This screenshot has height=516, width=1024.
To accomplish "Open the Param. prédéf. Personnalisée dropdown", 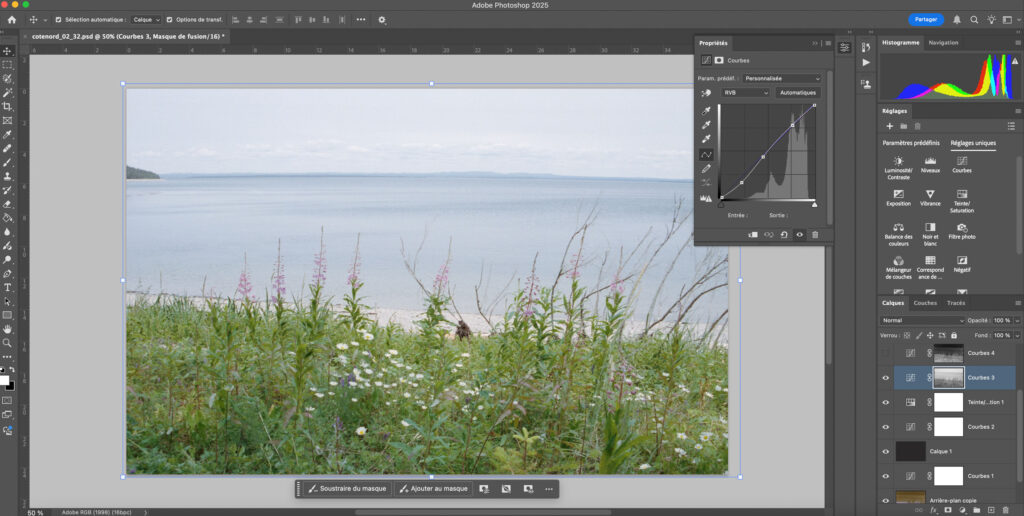I will tap(781, 78).
